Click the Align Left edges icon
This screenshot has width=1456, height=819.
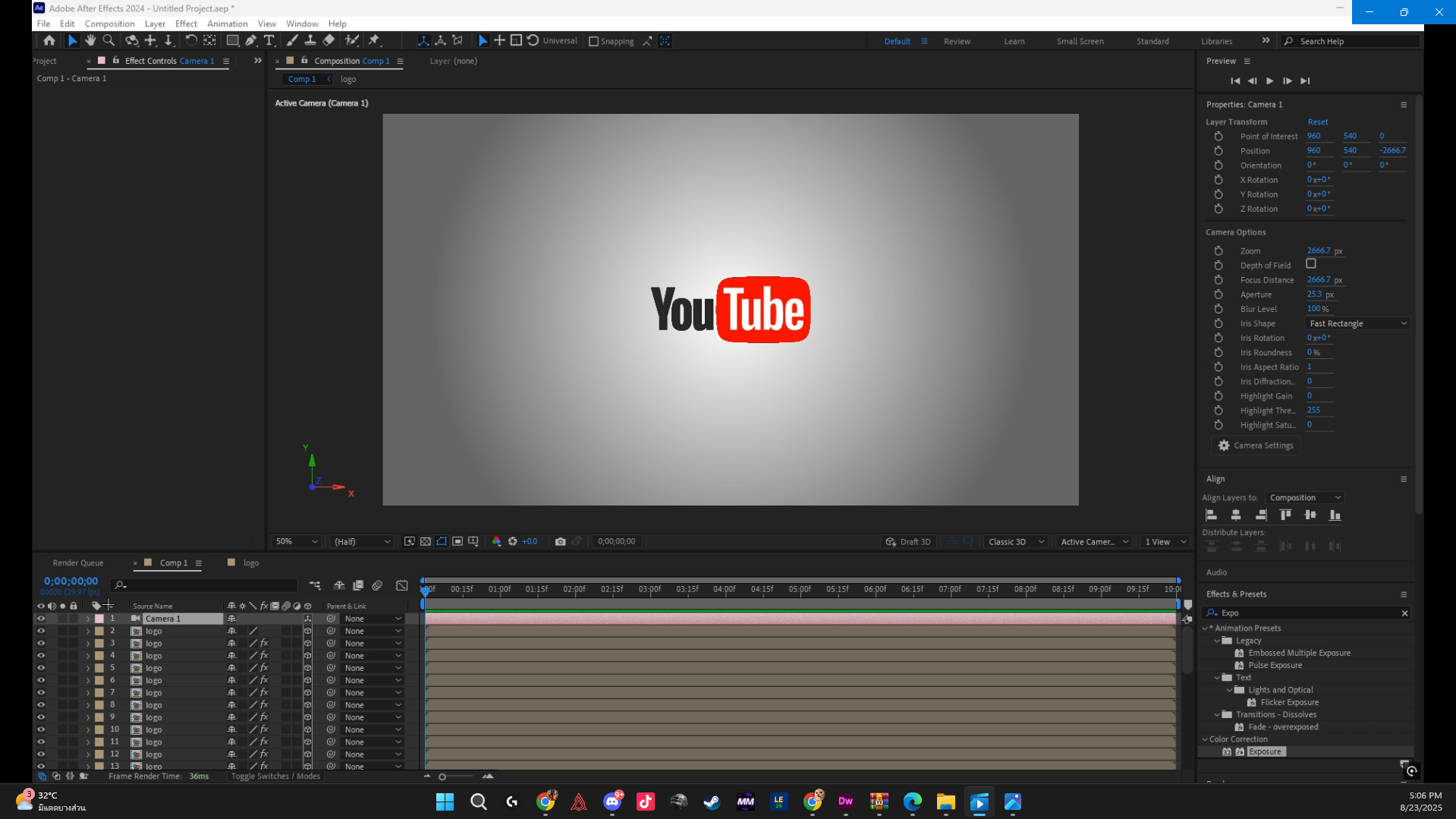tap(1212, 515)
